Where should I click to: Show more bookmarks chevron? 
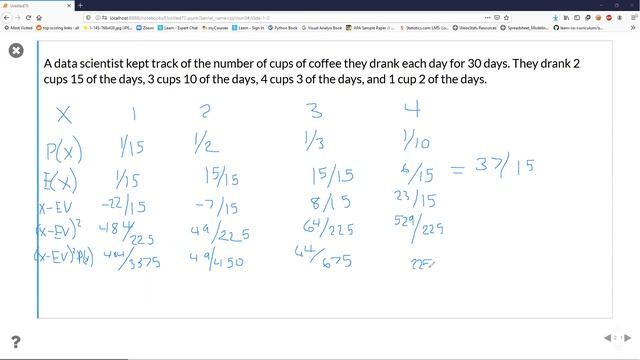pos(633,28)
